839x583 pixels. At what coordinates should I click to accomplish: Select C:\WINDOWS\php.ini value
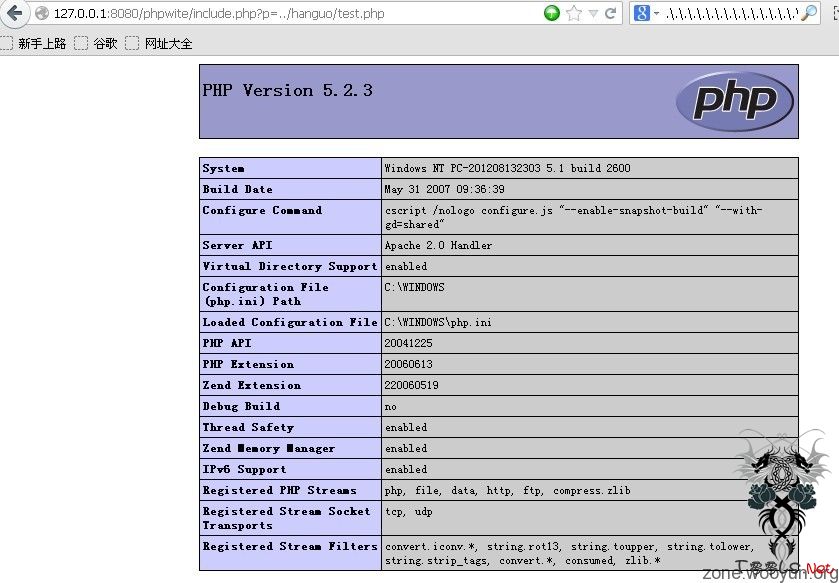point(438,322)
